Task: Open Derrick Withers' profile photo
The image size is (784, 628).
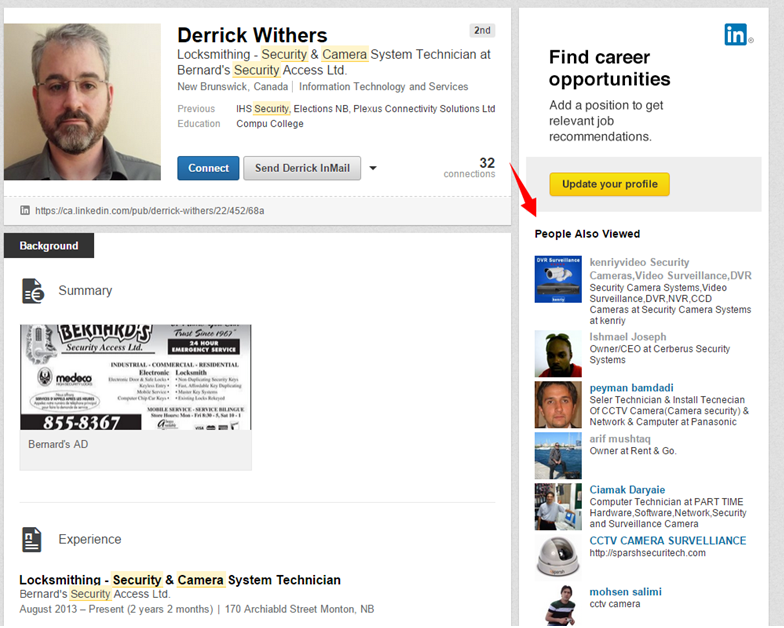Action: tap(82, 102)
